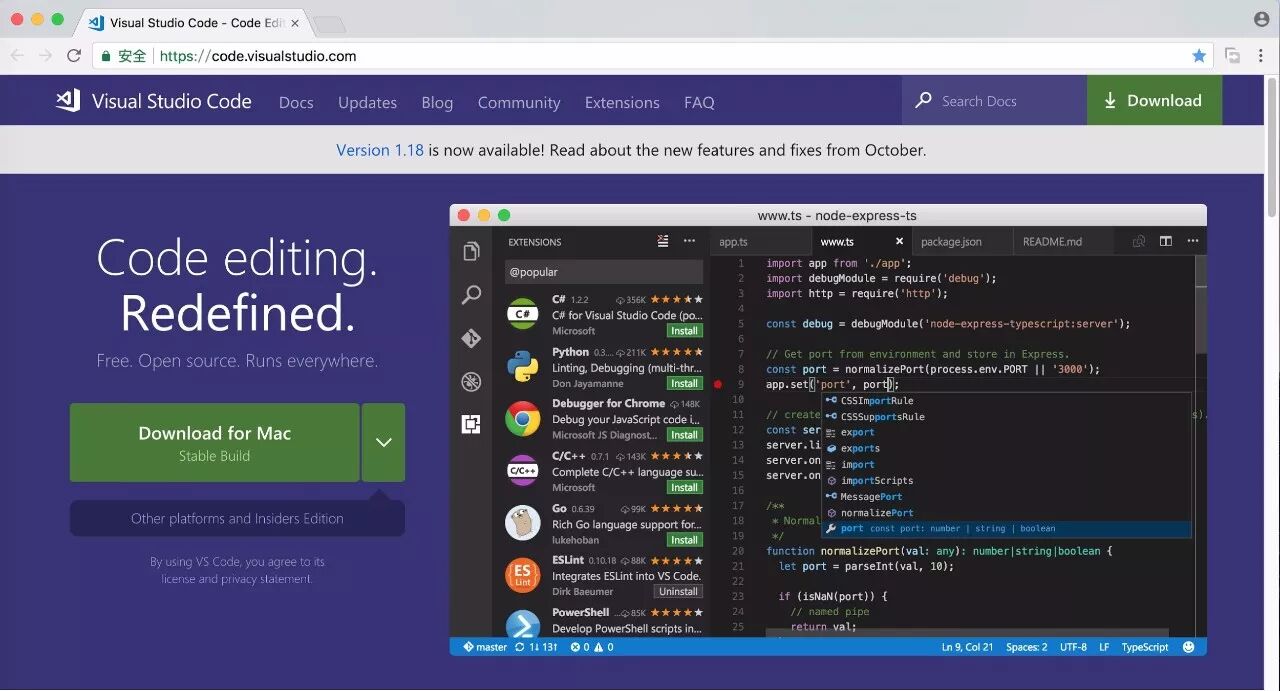This screenshot has width=1280, height=691.
Task: Click Download for Mac Stable Build button
Action: 214,442
